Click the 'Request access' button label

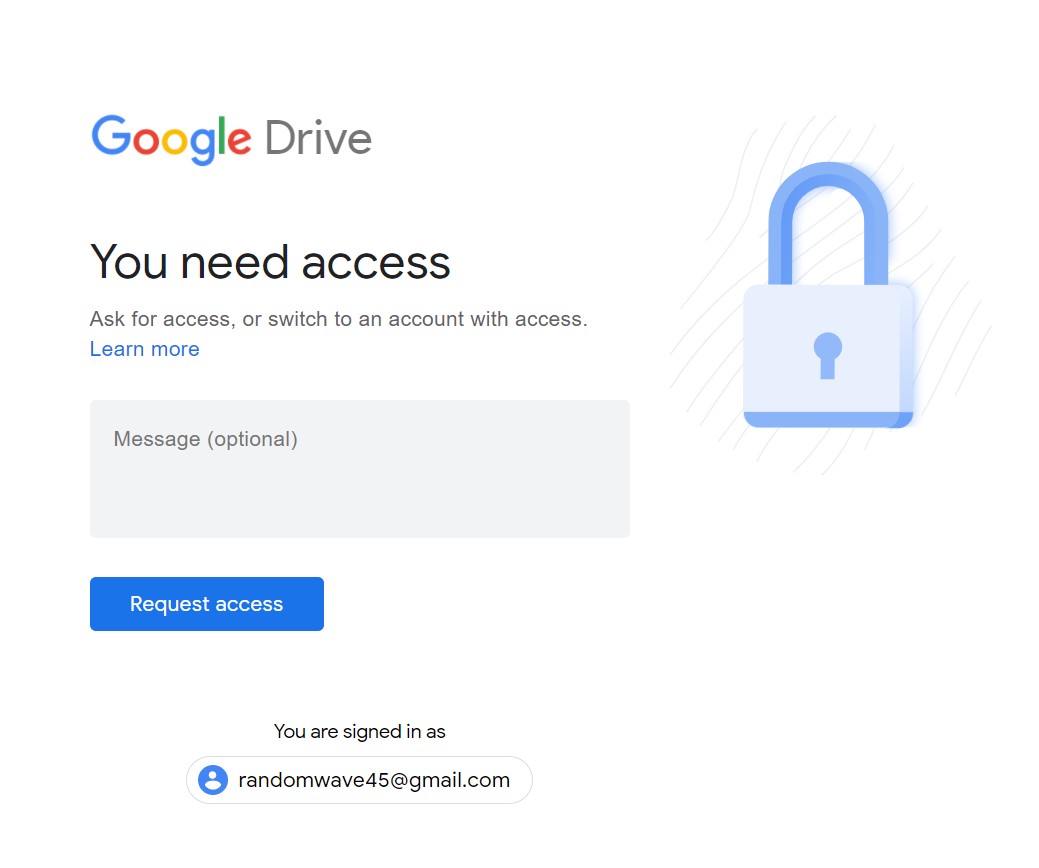pyautogui.click(x=206, y=604)
